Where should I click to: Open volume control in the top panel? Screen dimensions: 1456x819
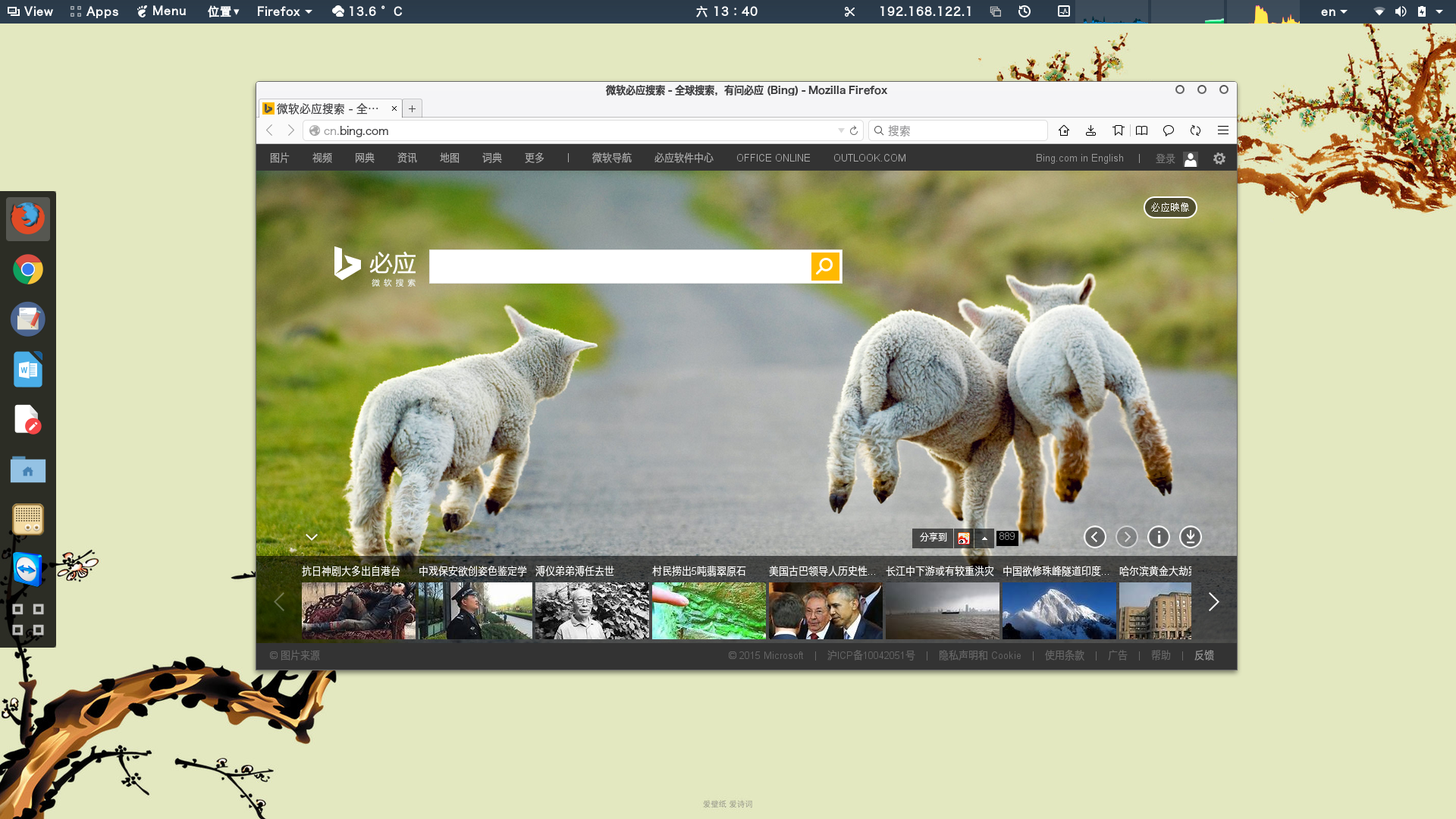[1401, 11]
